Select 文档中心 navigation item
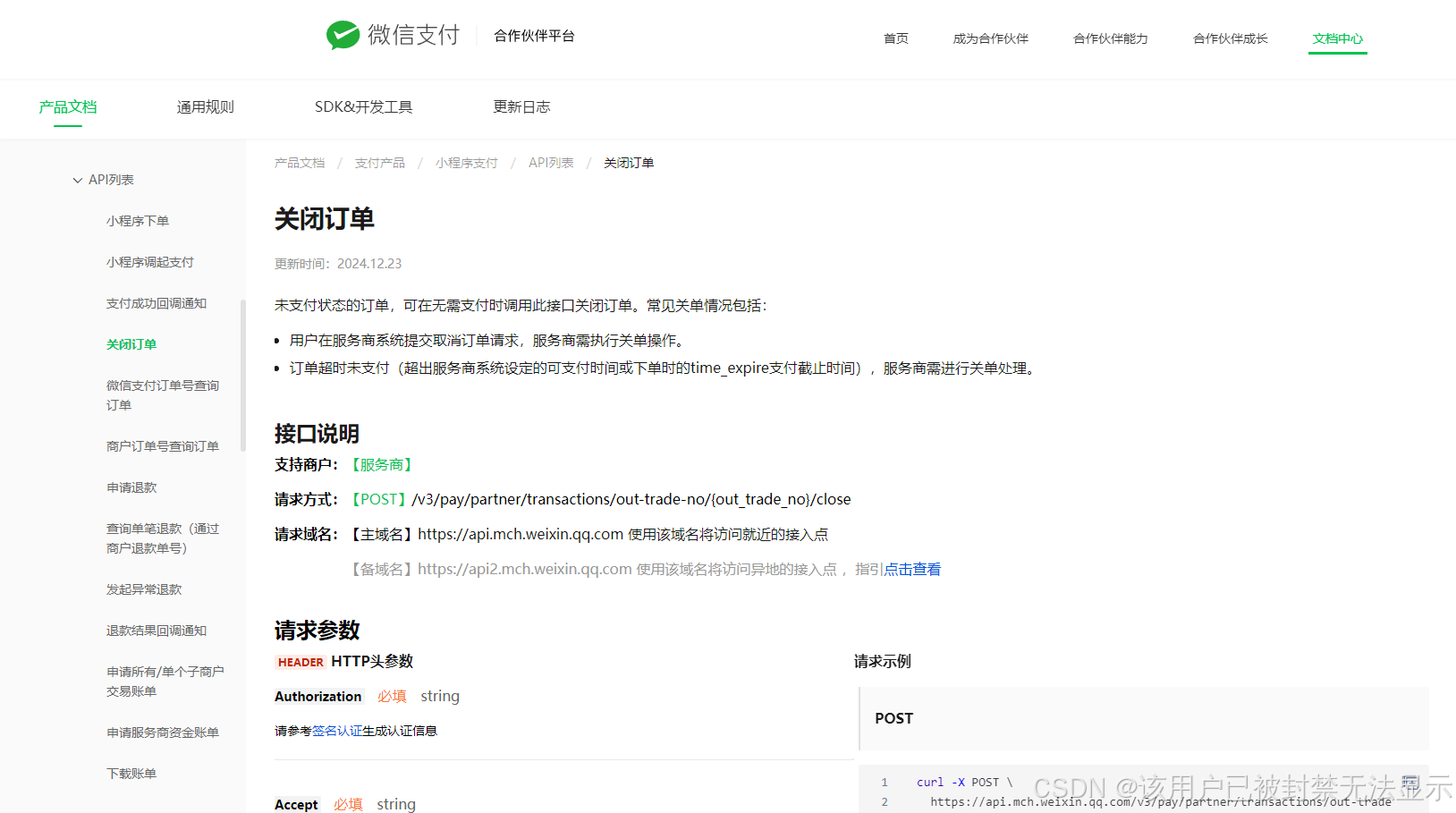 pos(1337,38)
